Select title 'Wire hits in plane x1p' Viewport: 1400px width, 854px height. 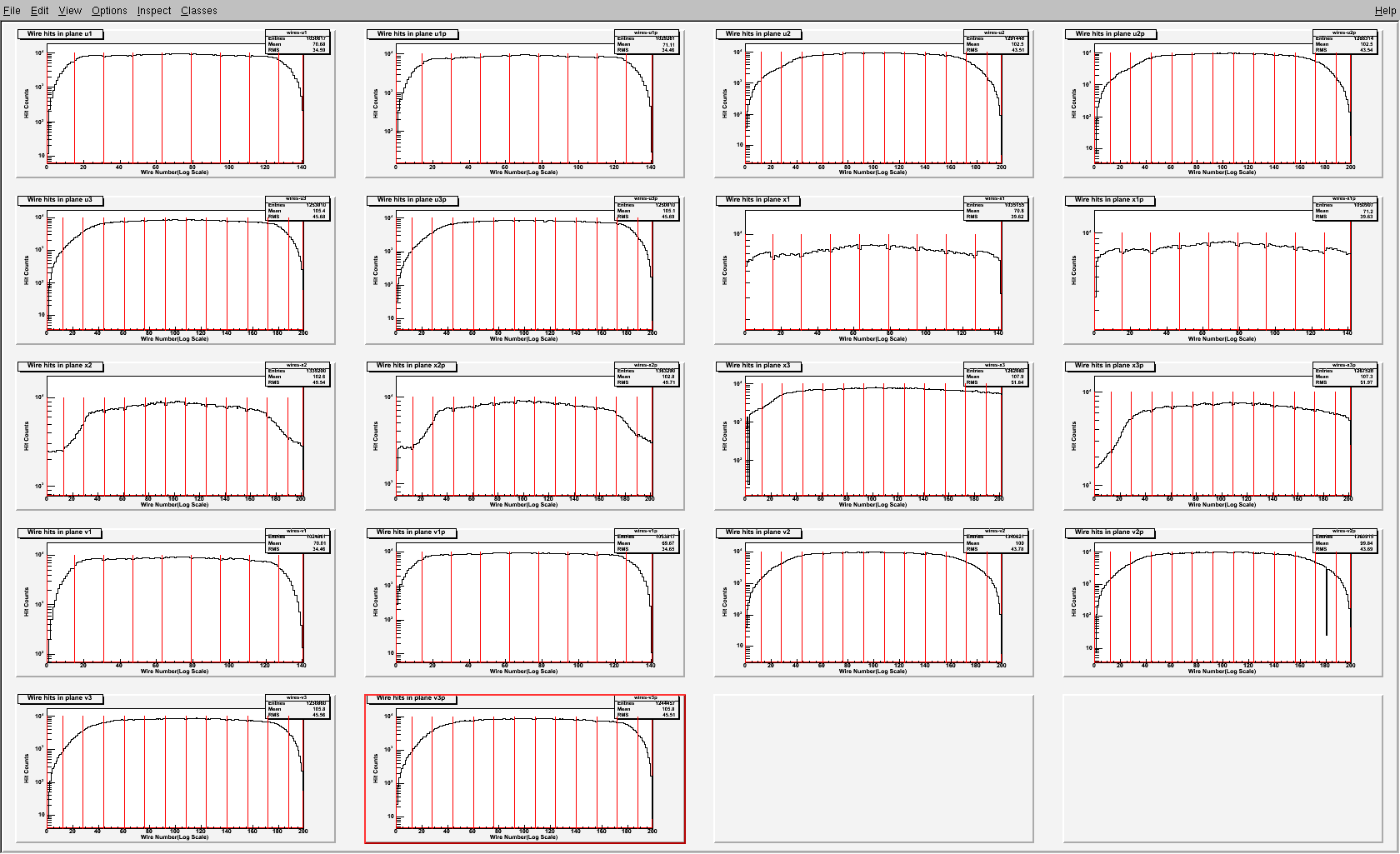pos(1110,200)
